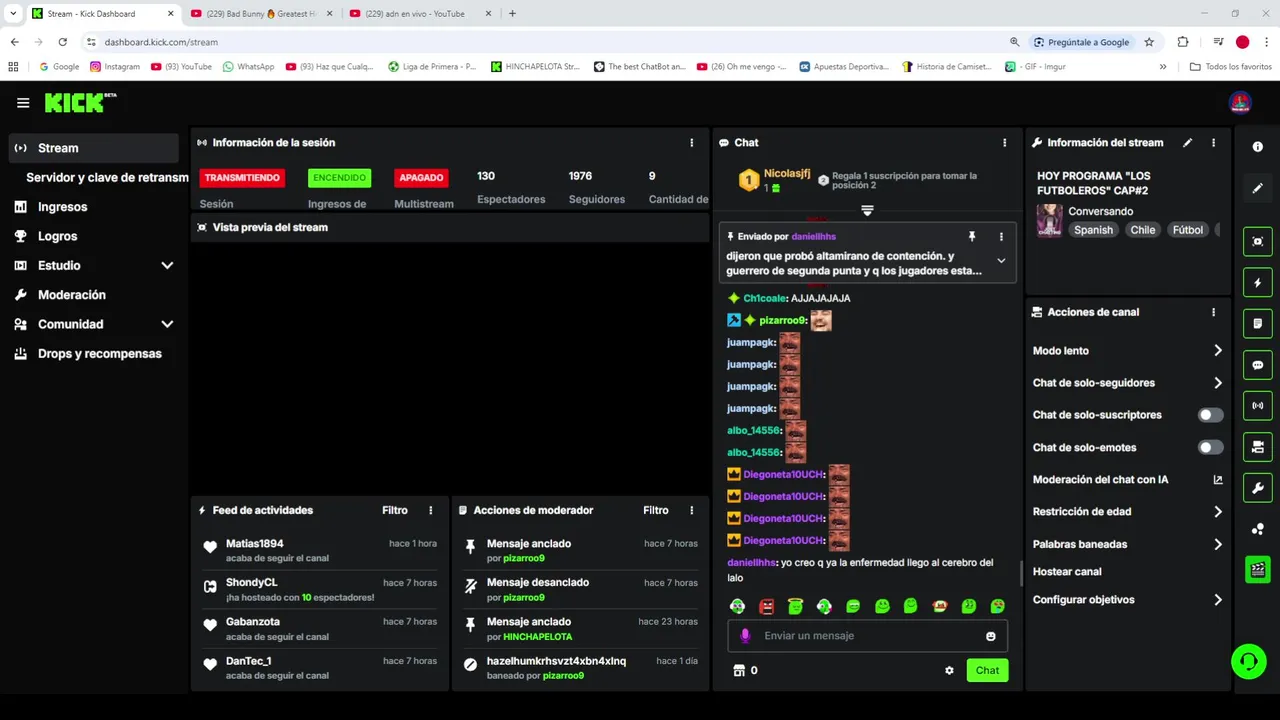This screenshot has height=720, width=1280.
Task: Click the Chile tag chip
Action: (1142, 230)
